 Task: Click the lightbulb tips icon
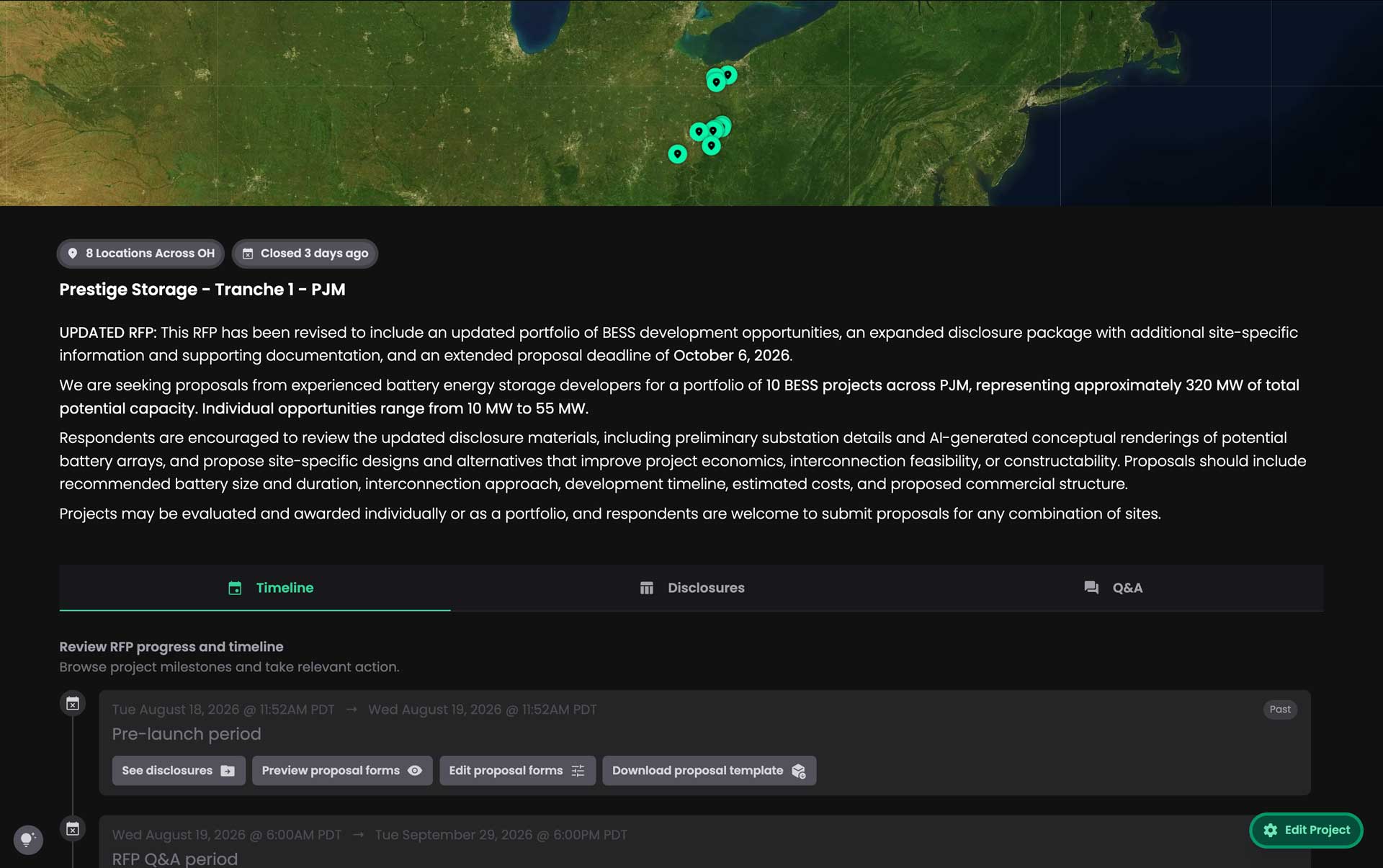(x=28, y=839)
